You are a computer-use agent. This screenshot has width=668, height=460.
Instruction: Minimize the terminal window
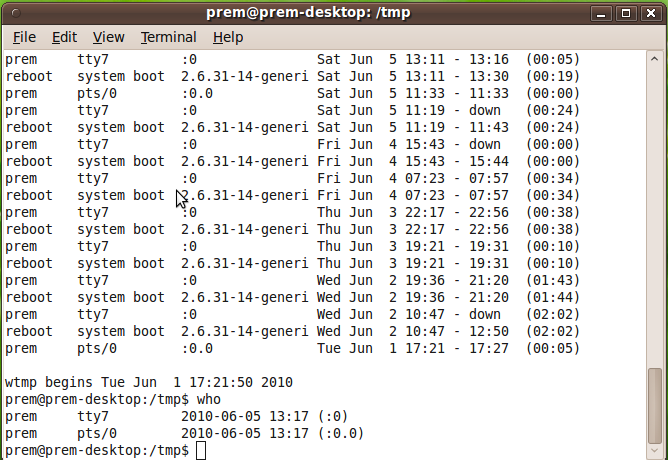pyautogui.click(x=601, y=13)
